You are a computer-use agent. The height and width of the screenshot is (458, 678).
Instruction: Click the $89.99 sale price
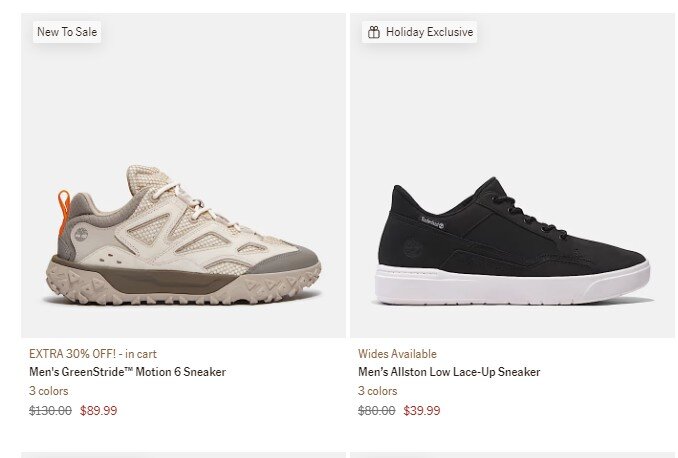[x=98, y=410]
